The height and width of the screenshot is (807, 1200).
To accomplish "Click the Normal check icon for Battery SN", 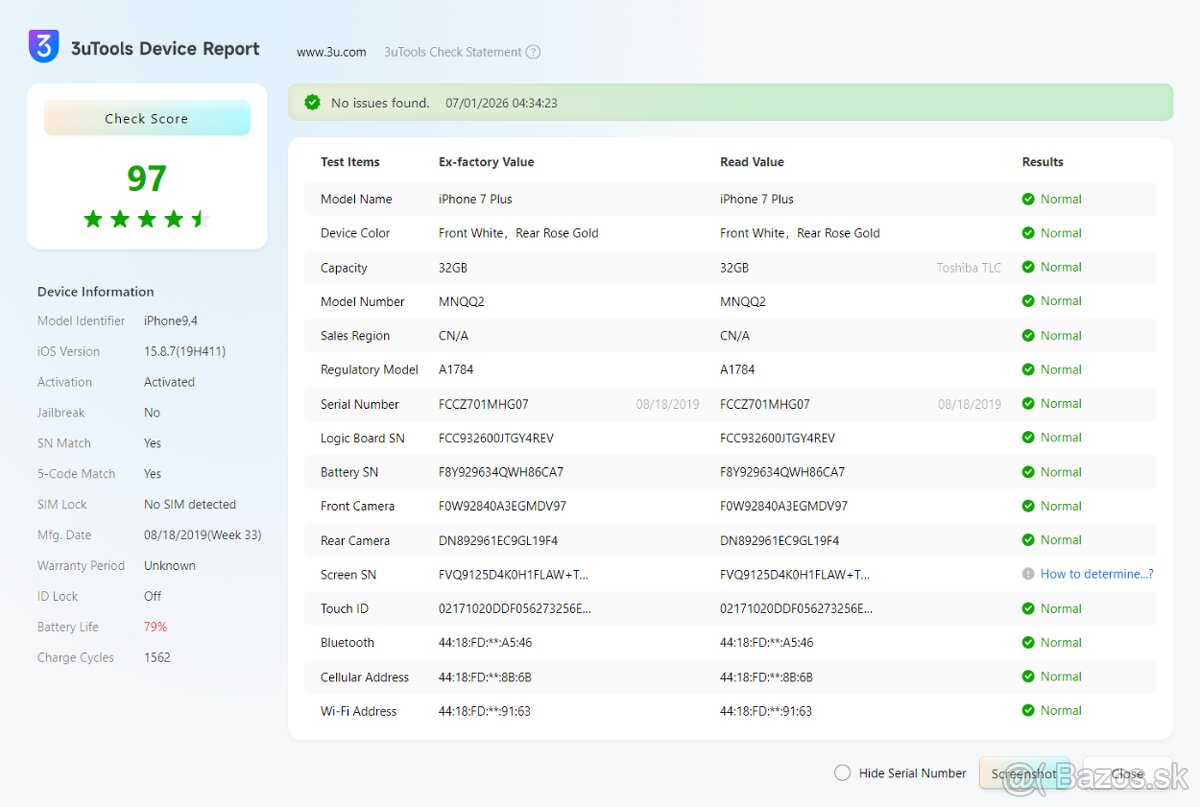I will pos(1028,472).
